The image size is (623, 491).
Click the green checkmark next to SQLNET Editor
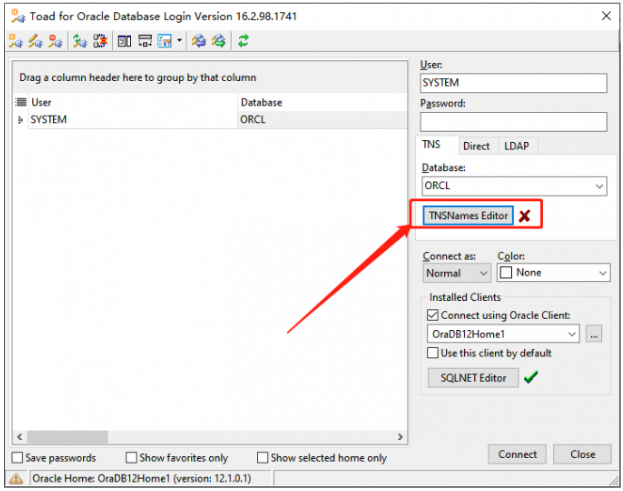[531, 377]
